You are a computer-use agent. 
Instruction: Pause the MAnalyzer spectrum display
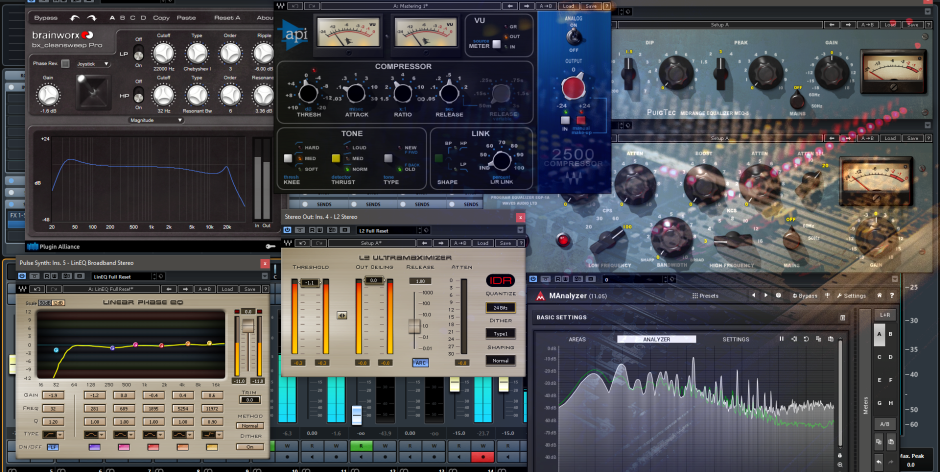782,339
